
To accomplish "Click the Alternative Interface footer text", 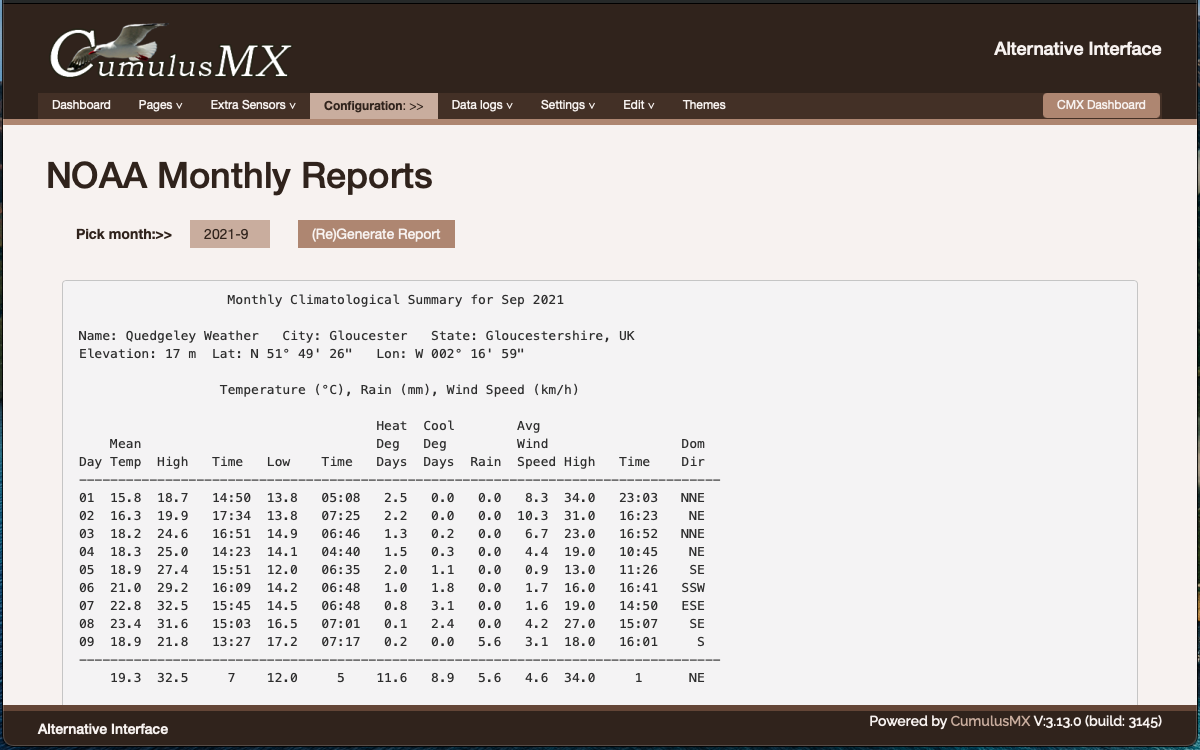I will click(x=103, y=729).
